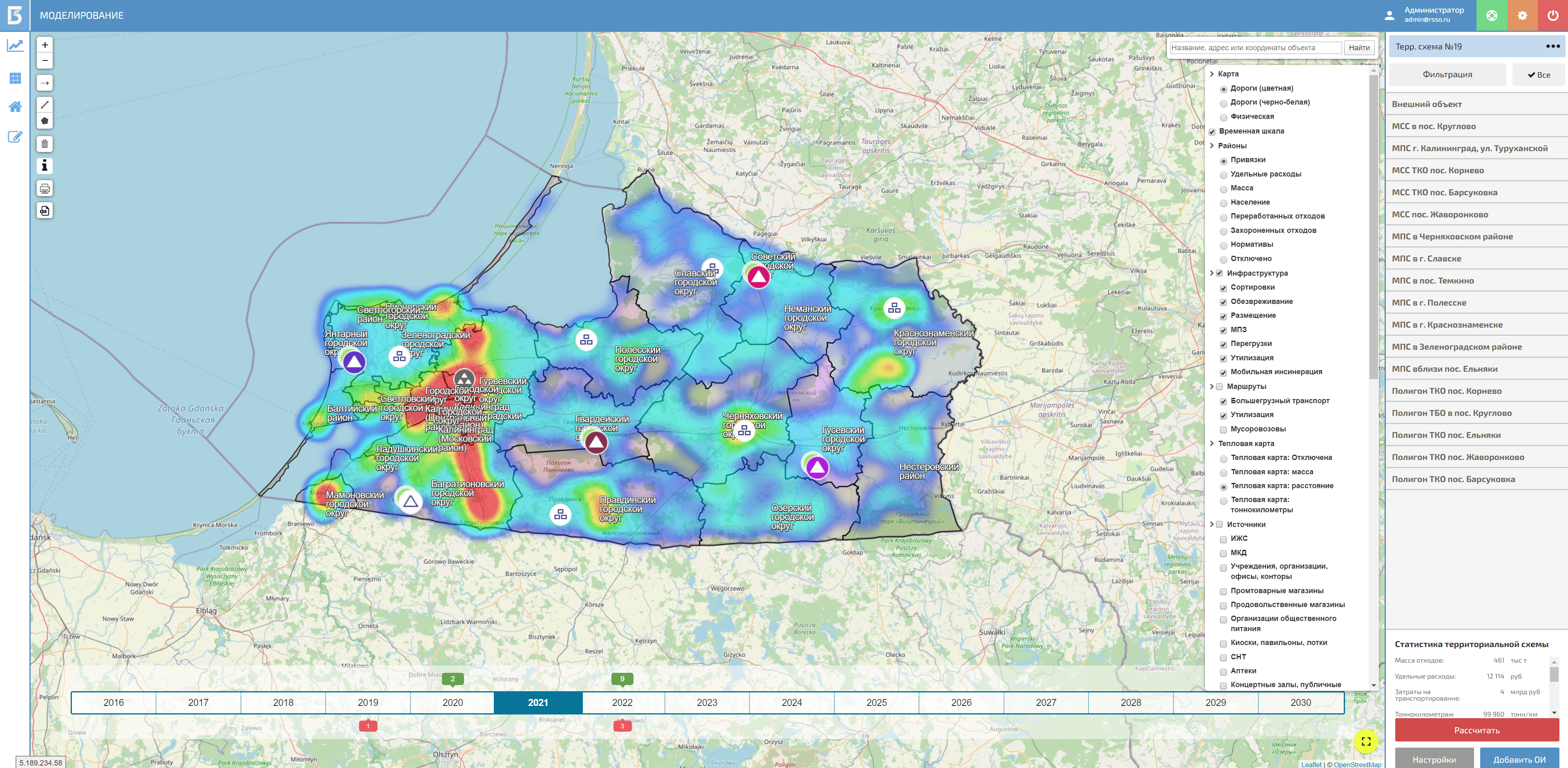Click the home sidebar icon
1568x768 pixels.
pyautogui.click(x=15, y=107)
